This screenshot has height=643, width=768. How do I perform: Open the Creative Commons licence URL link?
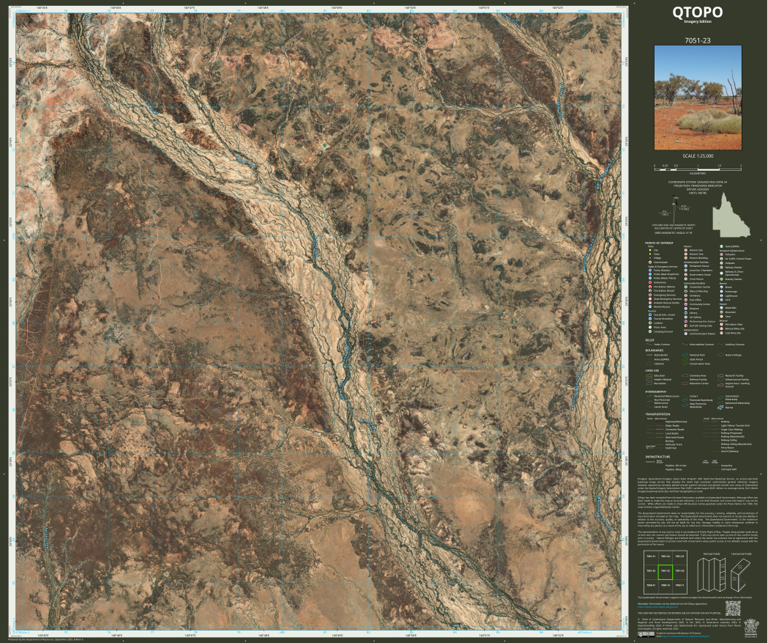[x=685, y=636]
